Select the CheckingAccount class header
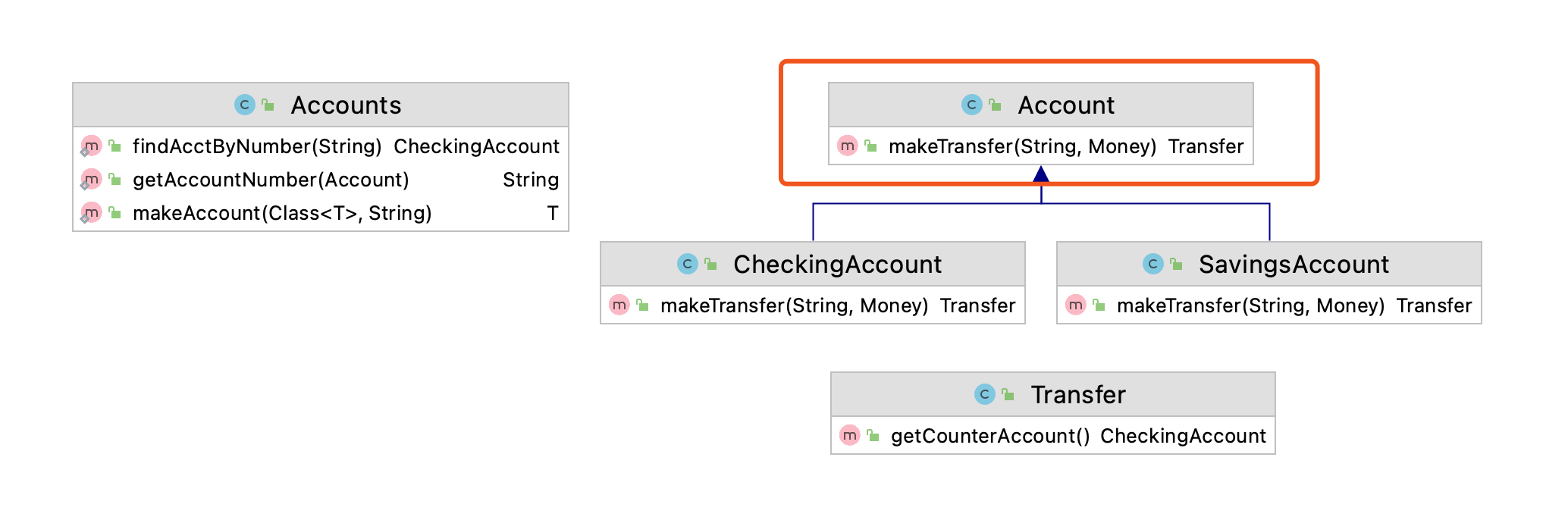1568x520 pixels. 813,264
